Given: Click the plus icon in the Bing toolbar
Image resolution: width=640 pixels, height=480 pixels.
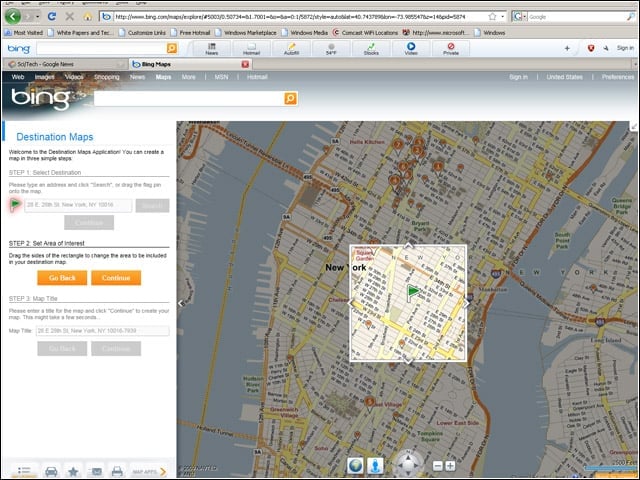Looking at the screenshot, I should (567, 48).
